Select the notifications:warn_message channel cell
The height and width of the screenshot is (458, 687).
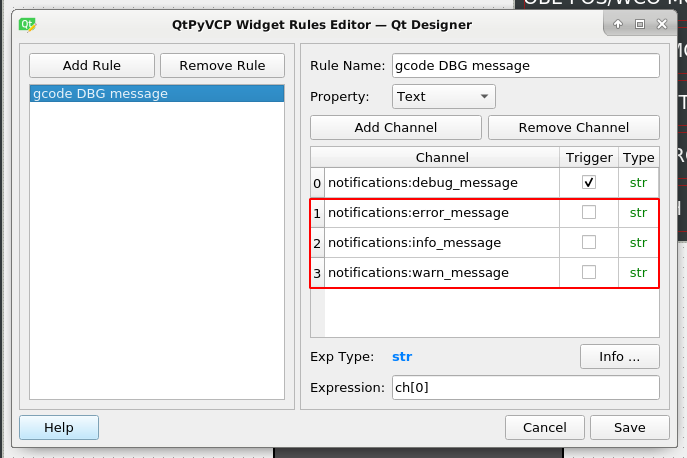442,273
